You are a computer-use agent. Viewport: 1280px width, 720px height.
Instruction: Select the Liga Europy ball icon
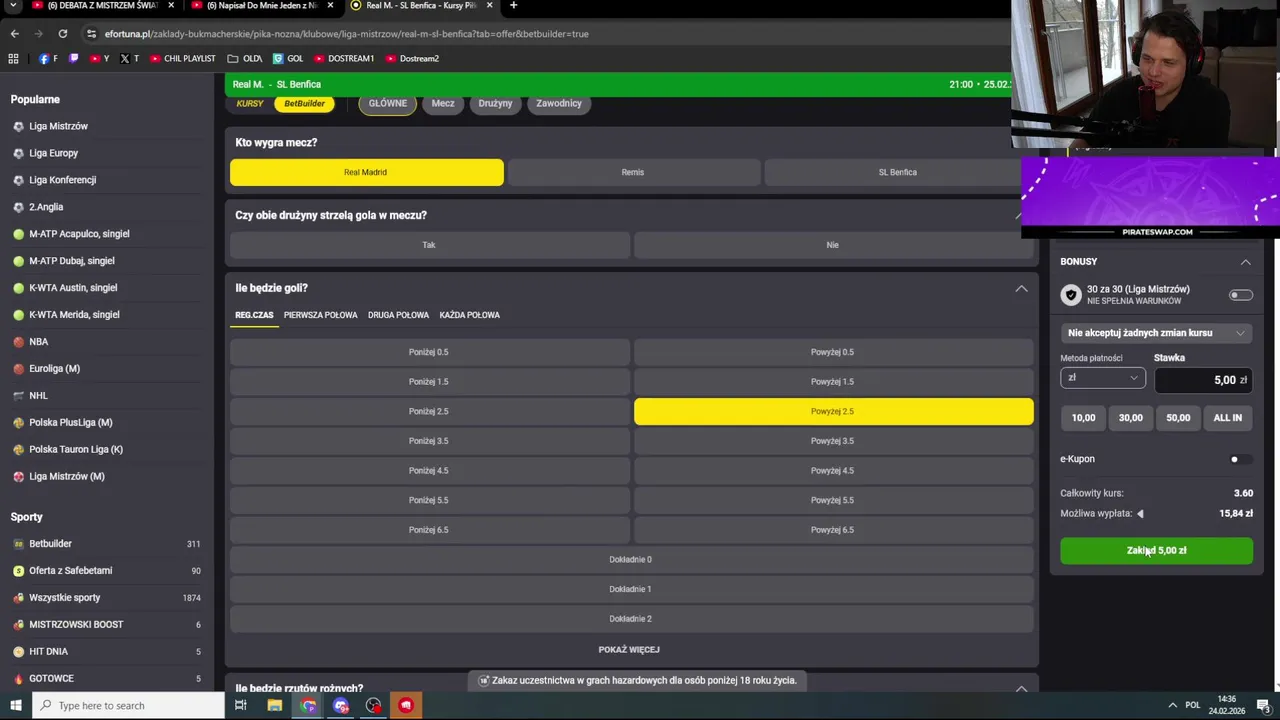(18, 154)
